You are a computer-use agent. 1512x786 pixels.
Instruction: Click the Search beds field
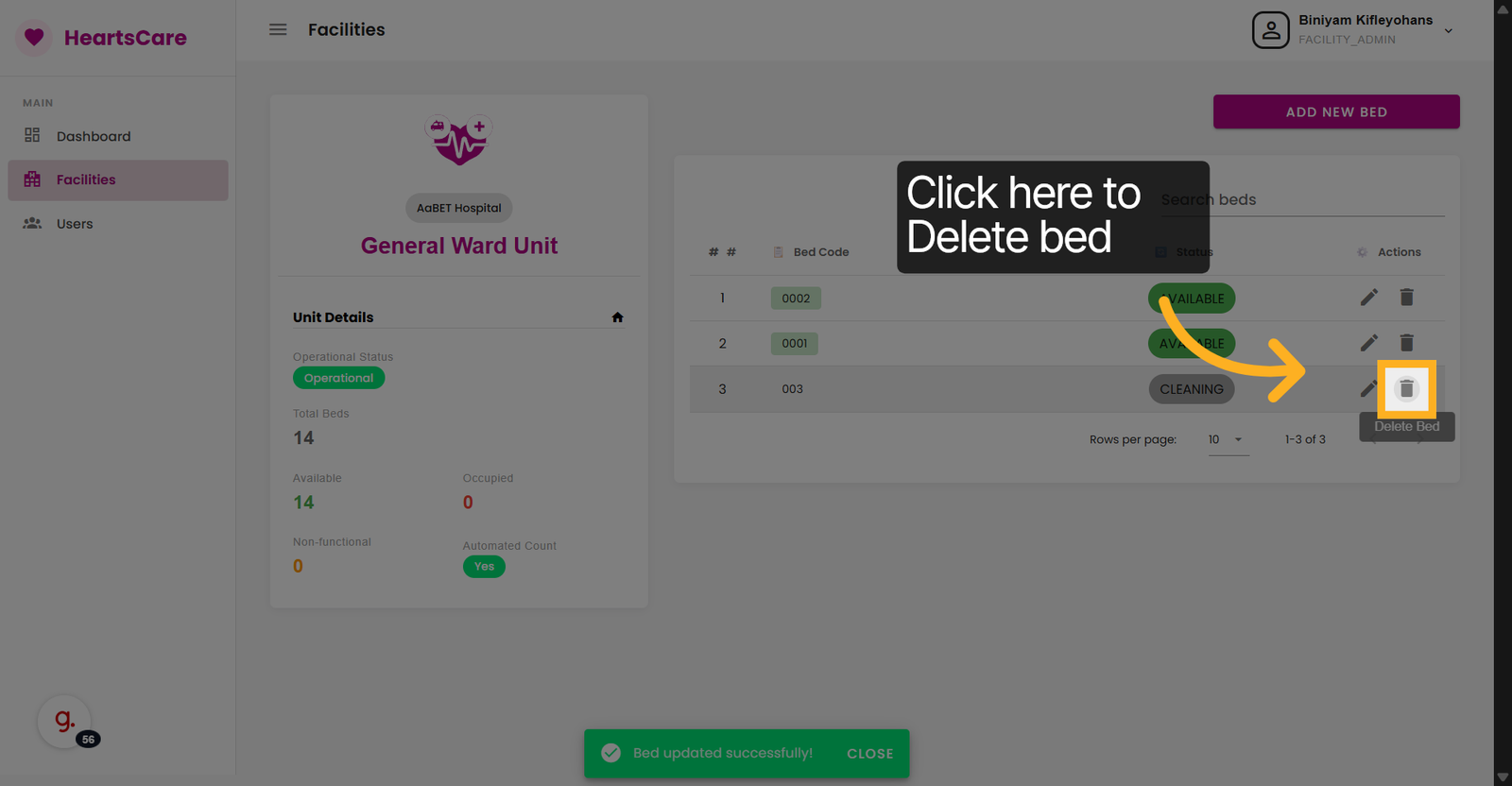click(x=1302, y=199)
